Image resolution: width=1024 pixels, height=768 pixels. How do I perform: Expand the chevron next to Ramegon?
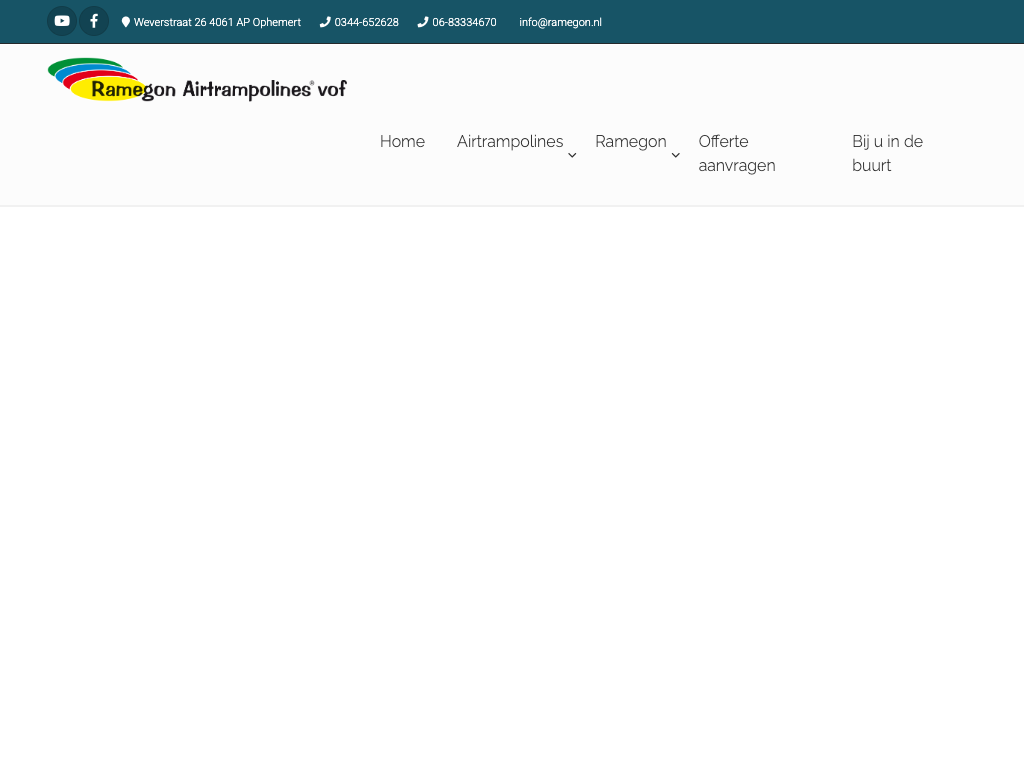(676, 155)
